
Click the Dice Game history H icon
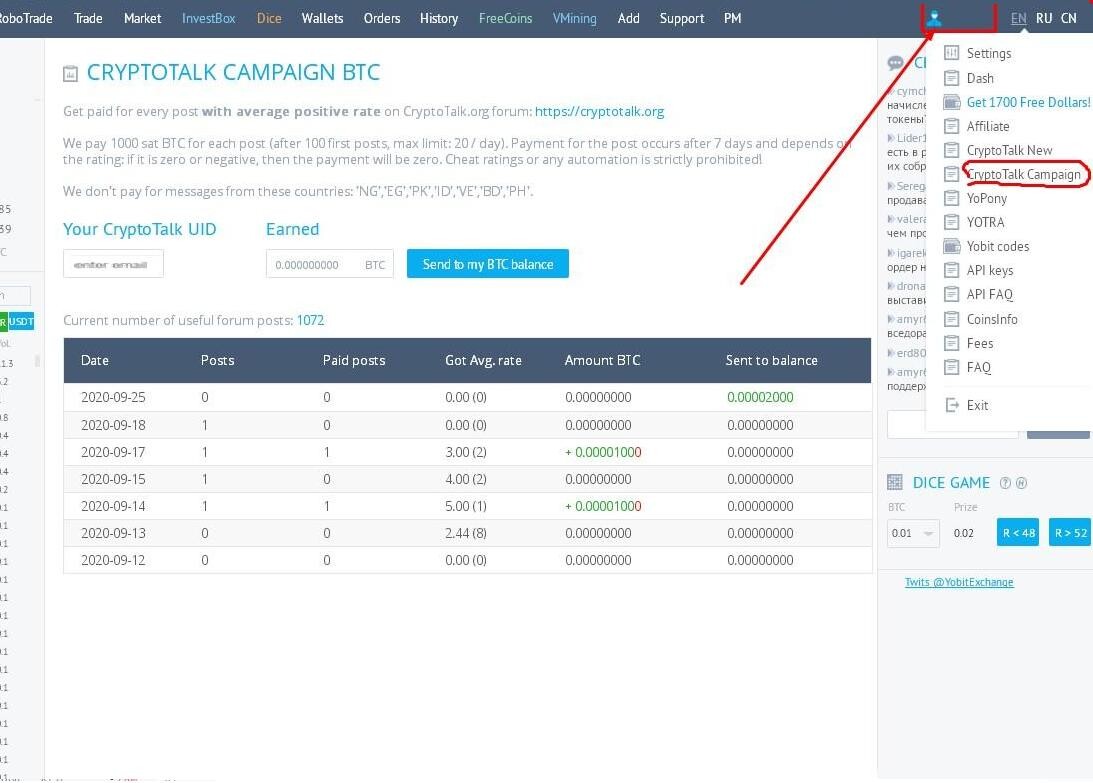1021,482
